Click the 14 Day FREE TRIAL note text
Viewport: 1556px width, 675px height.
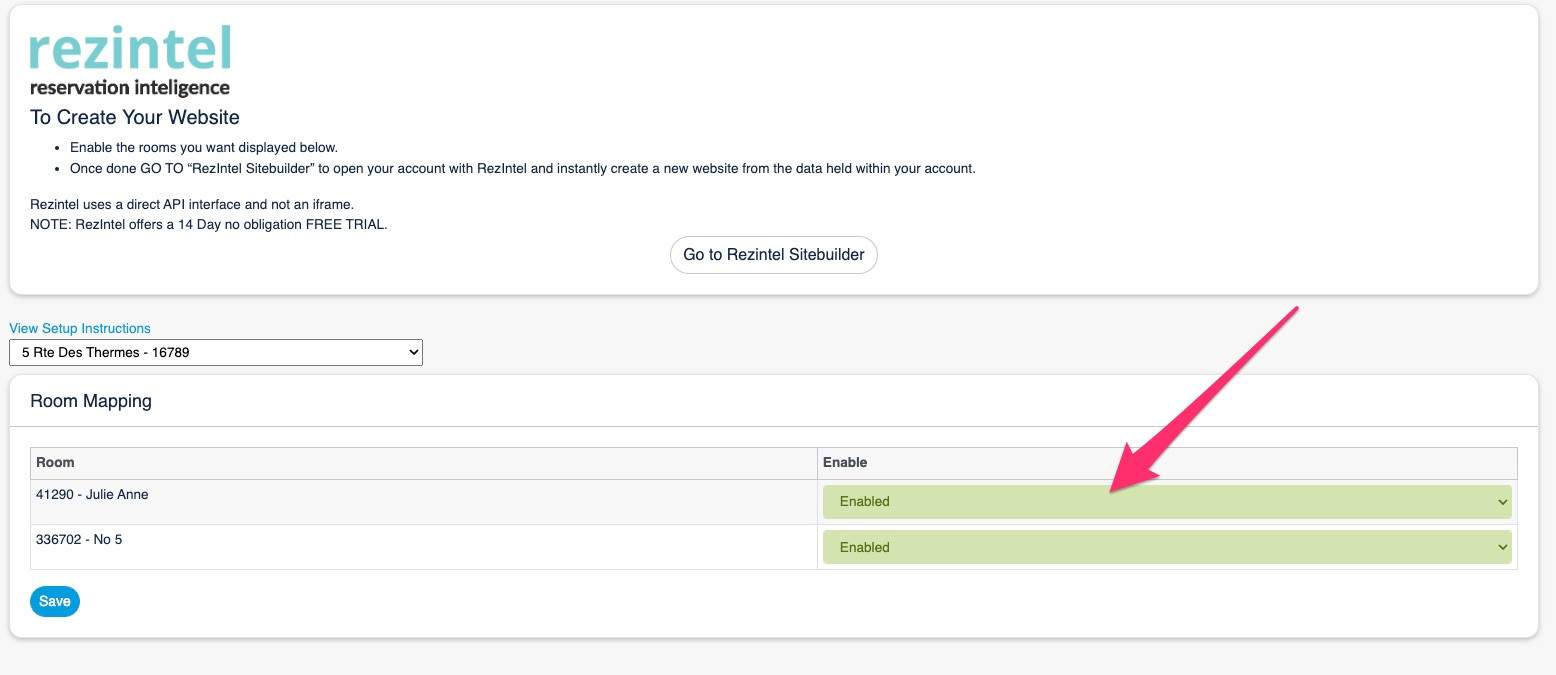click(x=208, y=224)
